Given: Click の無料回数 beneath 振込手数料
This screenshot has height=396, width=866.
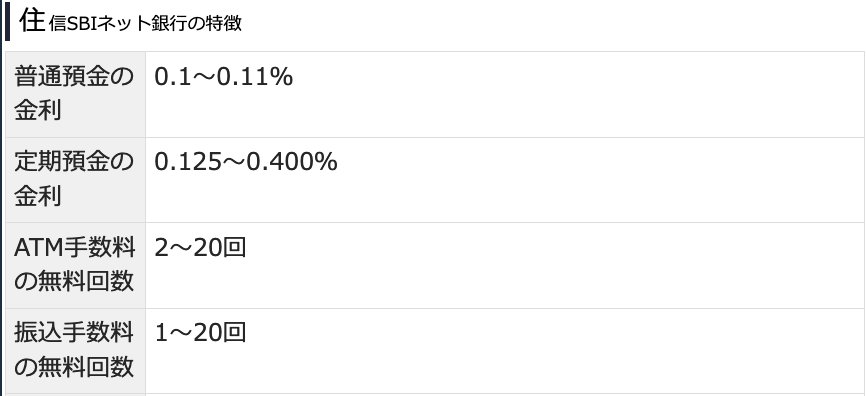Looking at the screenshot, I should coord(74,367).
